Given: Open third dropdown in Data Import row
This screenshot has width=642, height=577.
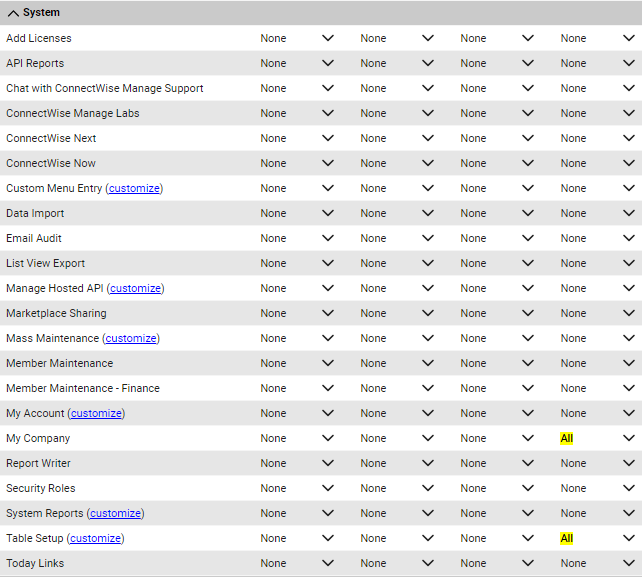Looking at the screenshot, I should tap(497, 213).
